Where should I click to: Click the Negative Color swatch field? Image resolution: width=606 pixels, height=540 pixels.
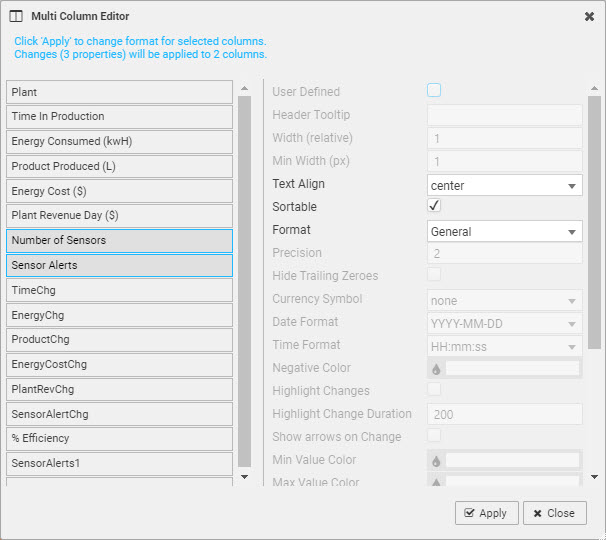[512, 369]
